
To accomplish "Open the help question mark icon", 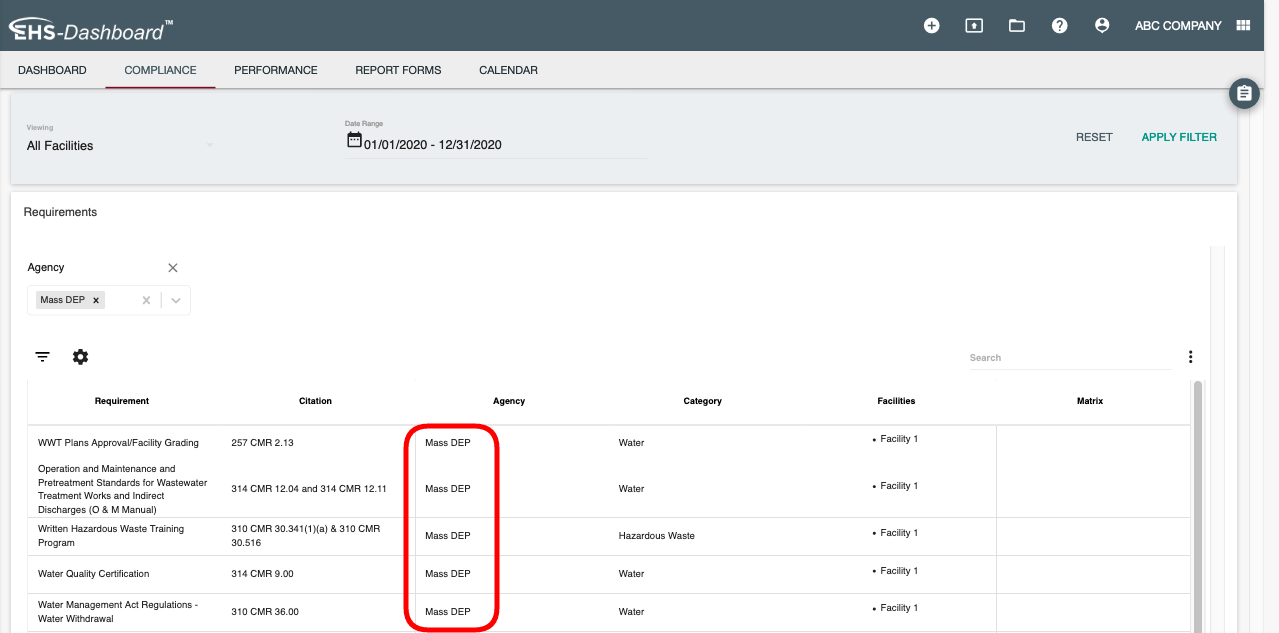I will (x=1060, y=26).
